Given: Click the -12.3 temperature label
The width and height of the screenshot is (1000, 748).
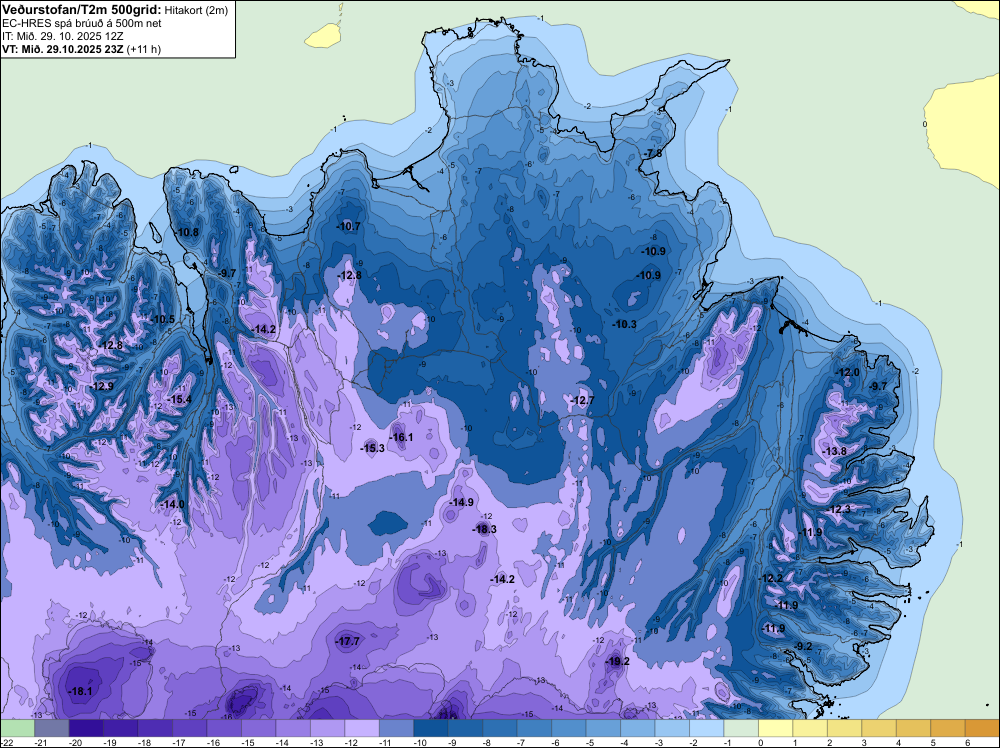Looking at the screenshot, I should click(x=839, y=510).
